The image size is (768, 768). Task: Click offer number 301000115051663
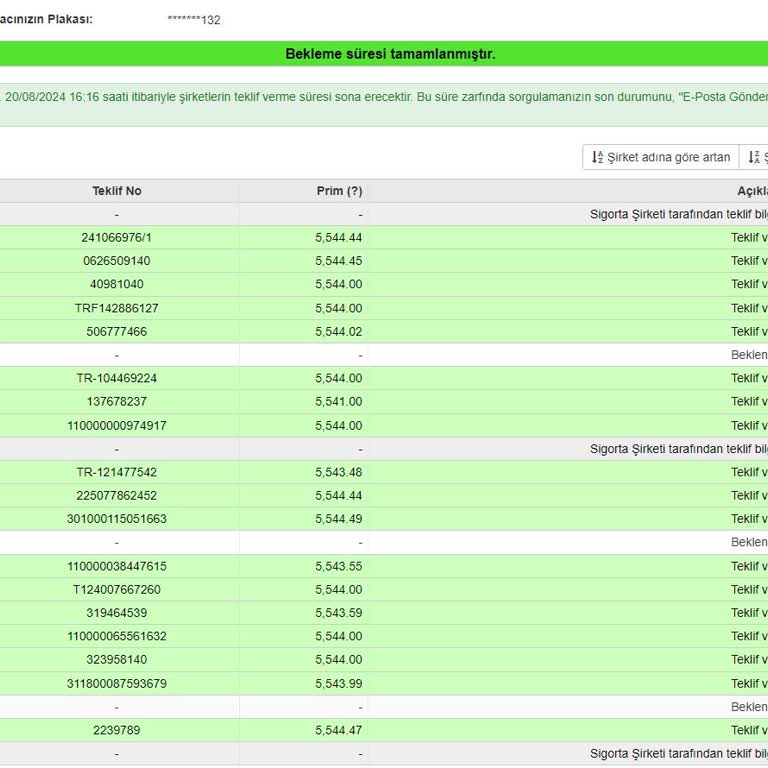pos(117,519)
